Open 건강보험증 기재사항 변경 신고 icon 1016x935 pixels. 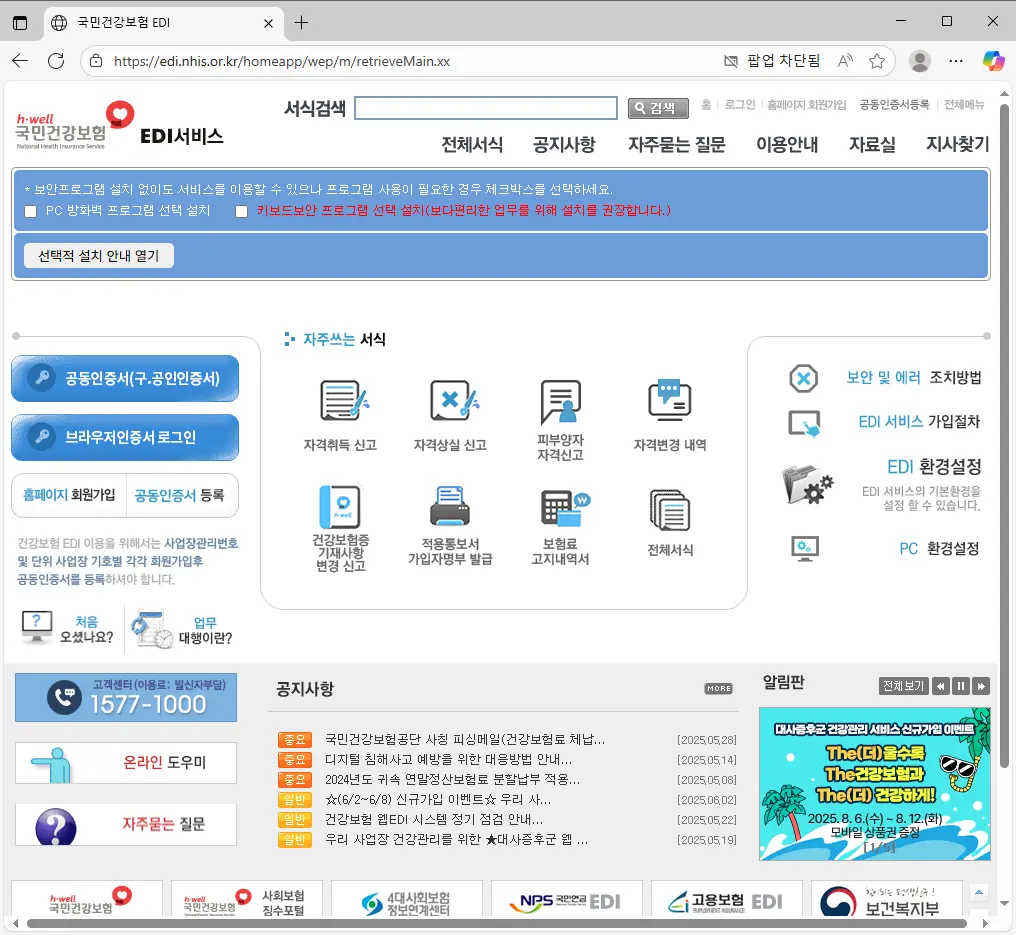[x=340, y=507]
